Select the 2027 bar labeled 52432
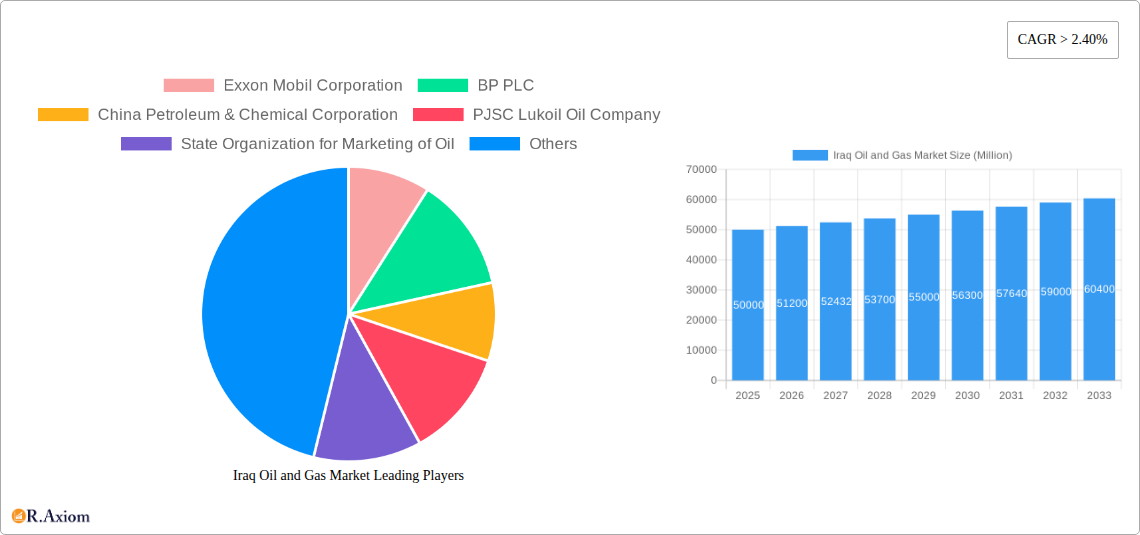Image resolution: width=1140 pixels, height=535 pixels. 835,301
